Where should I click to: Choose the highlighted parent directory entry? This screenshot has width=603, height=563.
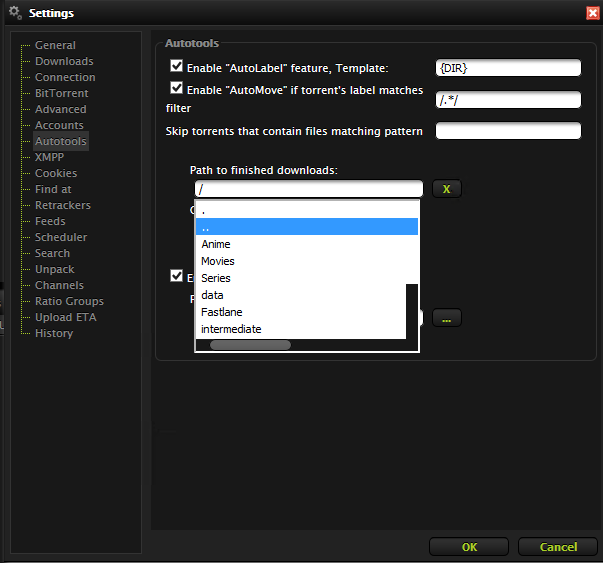pyautogui.click(x=306, y=227)
